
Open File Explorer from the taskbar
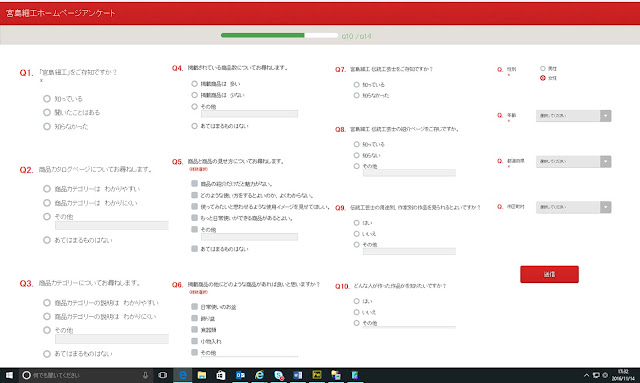(x=202, y=375)
